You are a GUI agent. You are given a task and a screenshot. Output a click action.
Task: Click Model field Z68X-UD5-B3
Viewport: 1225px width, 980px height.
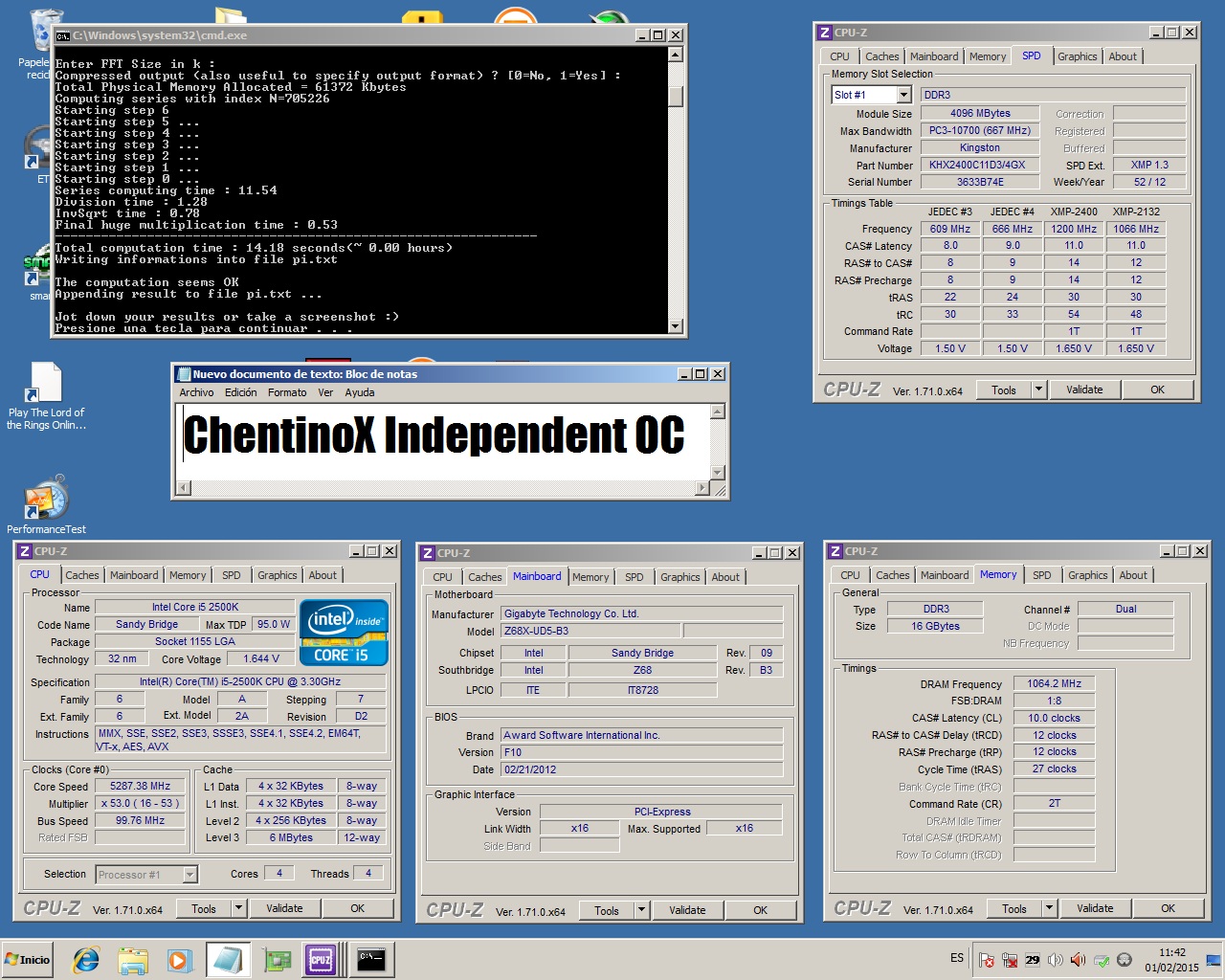[x=590, y=631]
